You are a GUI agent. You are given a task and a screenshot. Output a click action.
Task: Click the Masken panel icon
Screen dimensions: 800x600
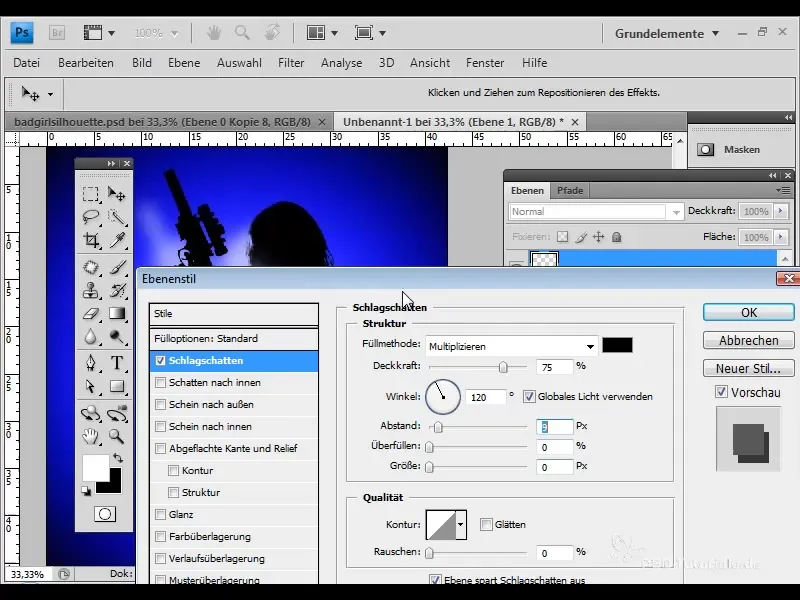(706, 149)
